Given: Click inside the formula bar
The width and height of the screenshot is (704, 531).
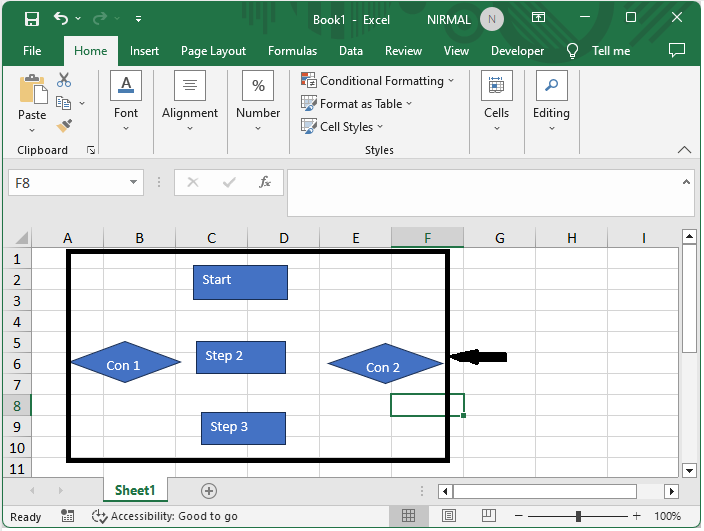Looking at the screenshot, I should pyautogui.click(x=484, y=193).
